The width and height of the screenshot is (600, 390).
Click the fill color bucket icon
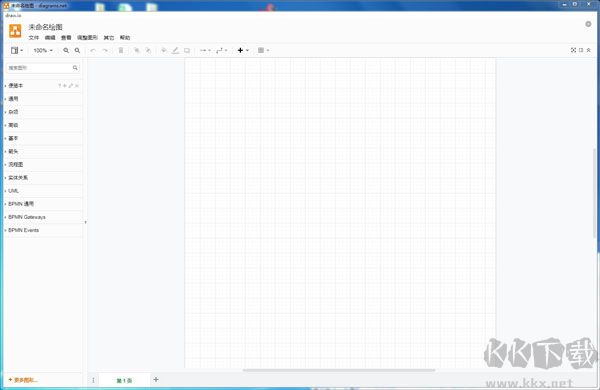[163, 50]
